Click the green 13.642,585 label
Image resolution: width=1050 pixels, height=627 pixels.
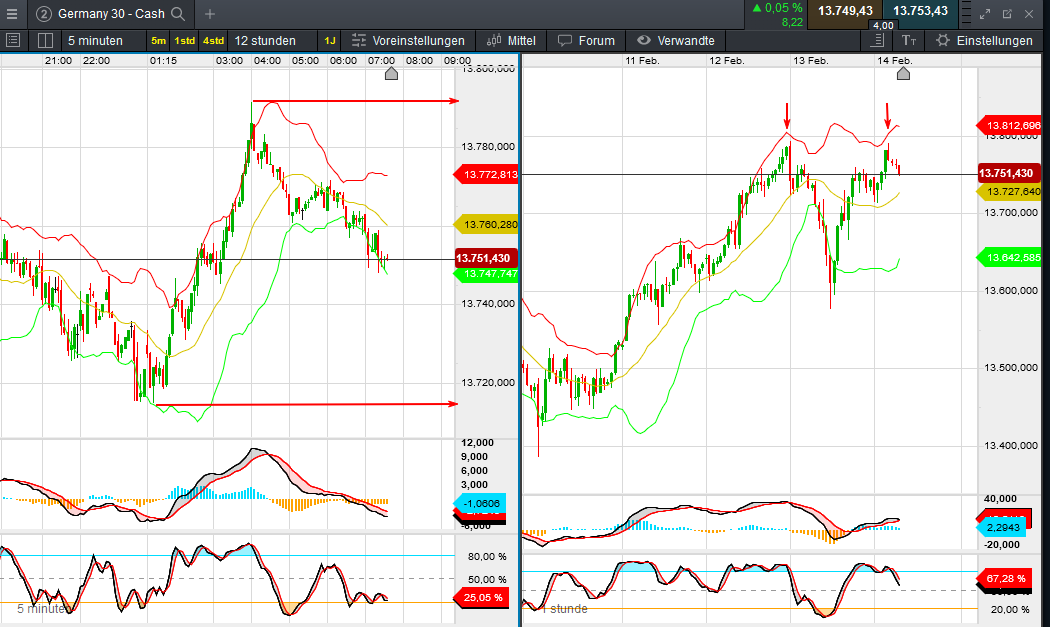tap(1009, 258)
